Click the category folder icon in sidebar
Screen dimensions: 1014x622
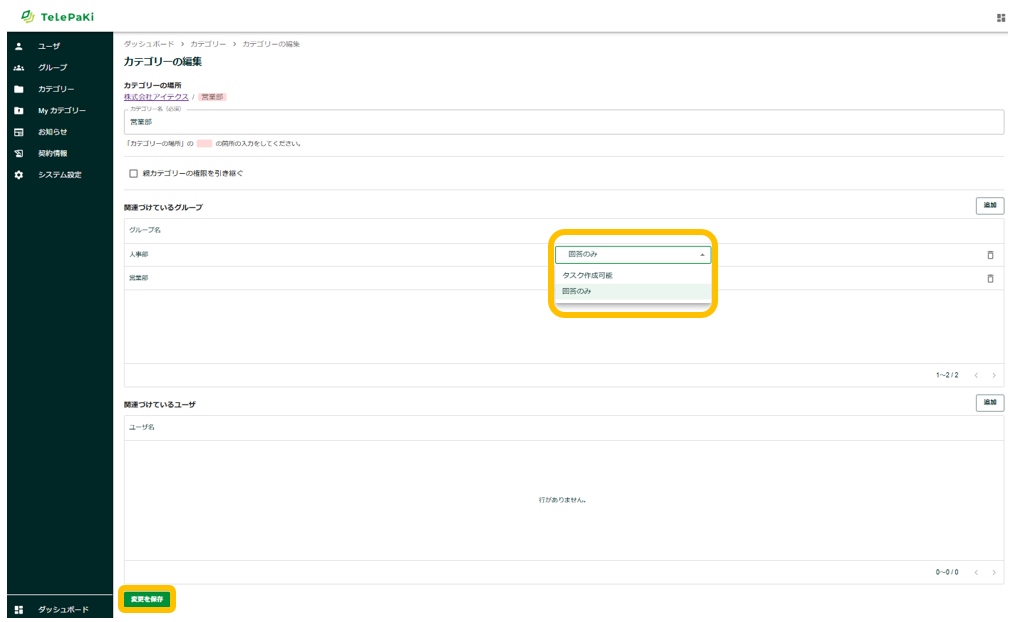click(19, 89)
